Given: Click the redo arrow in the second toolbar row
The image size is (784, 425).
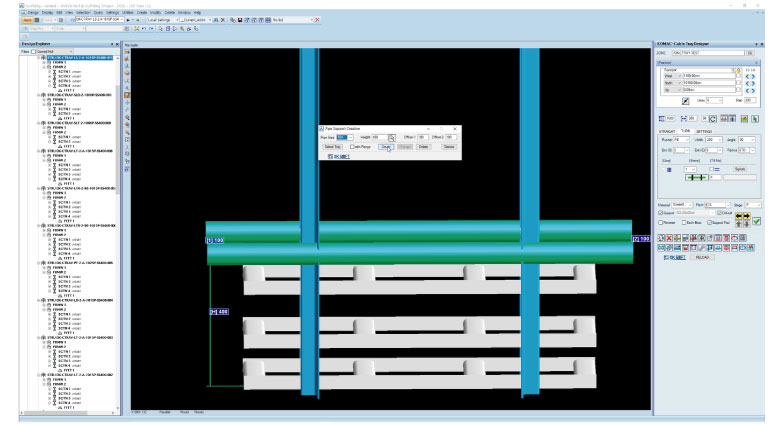Looking at the screenshot, I should point(151,28).
